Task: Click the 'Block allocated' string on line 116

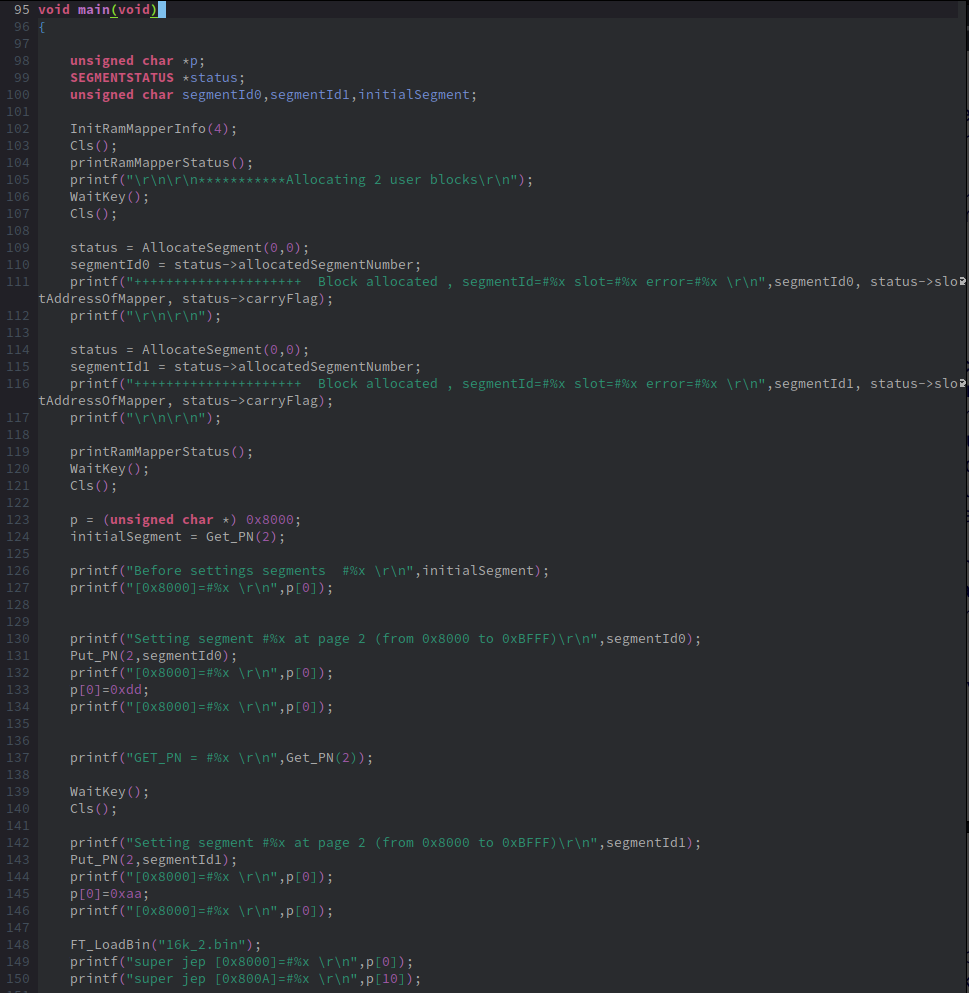Action: click(377, 384)
